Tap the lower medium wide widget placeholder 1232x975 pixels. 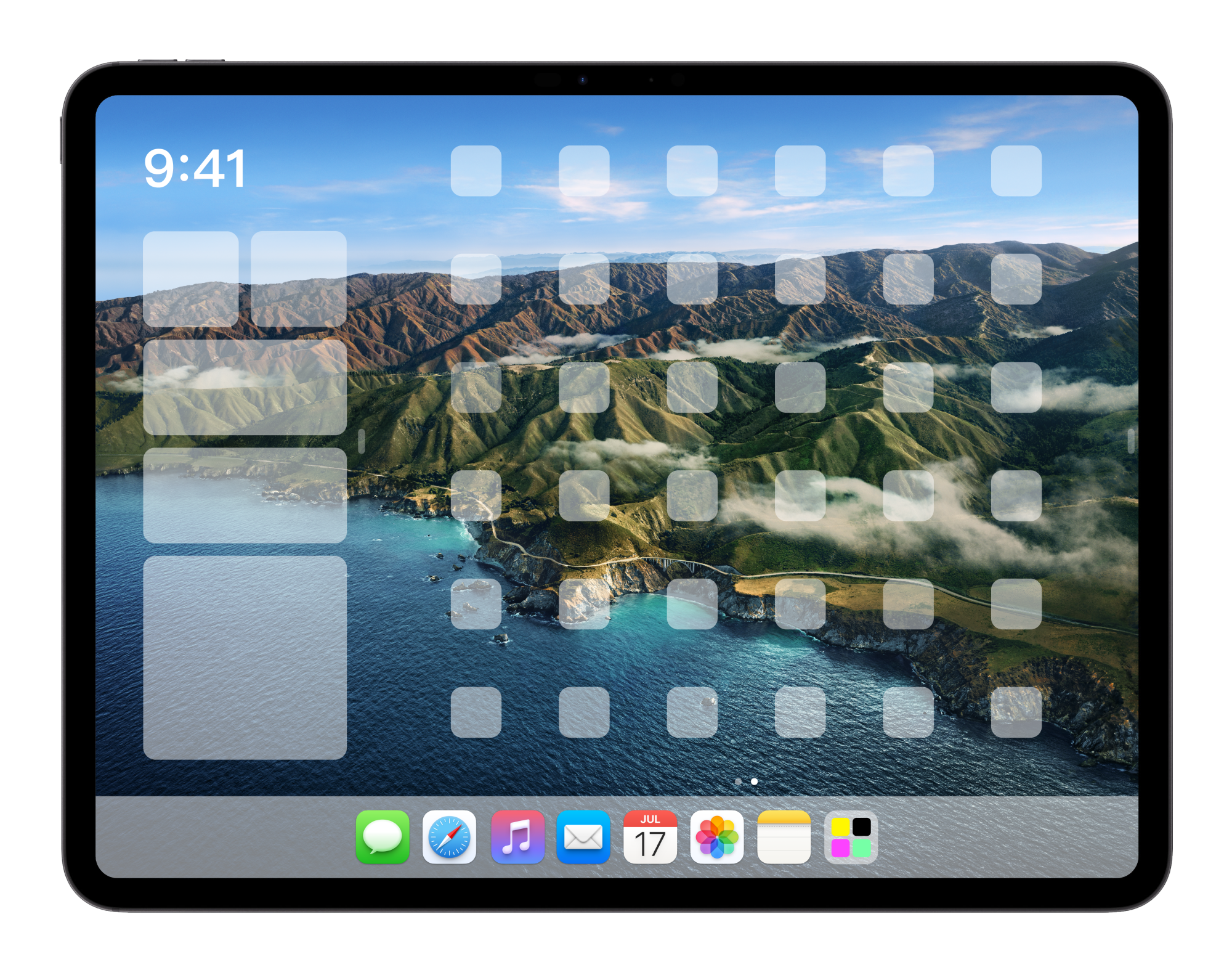(x=245, y=495)
